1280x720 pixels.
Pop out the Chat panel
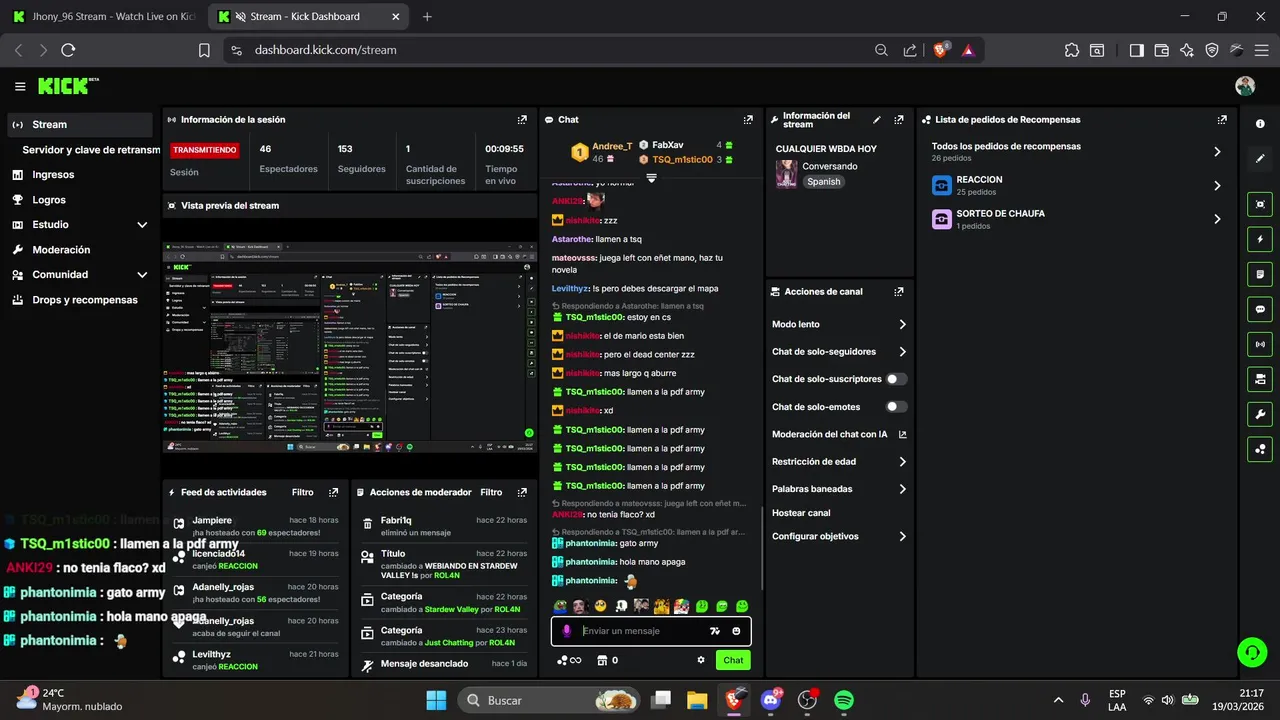748,119
